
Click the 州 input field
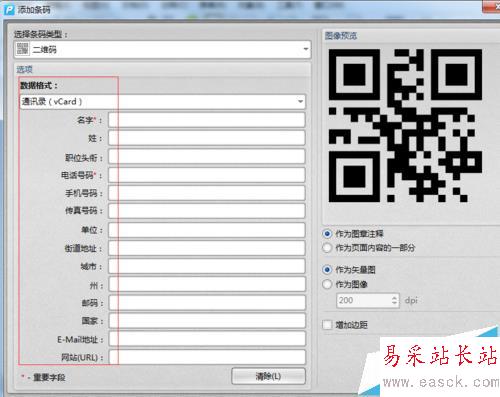pos(207,284)
